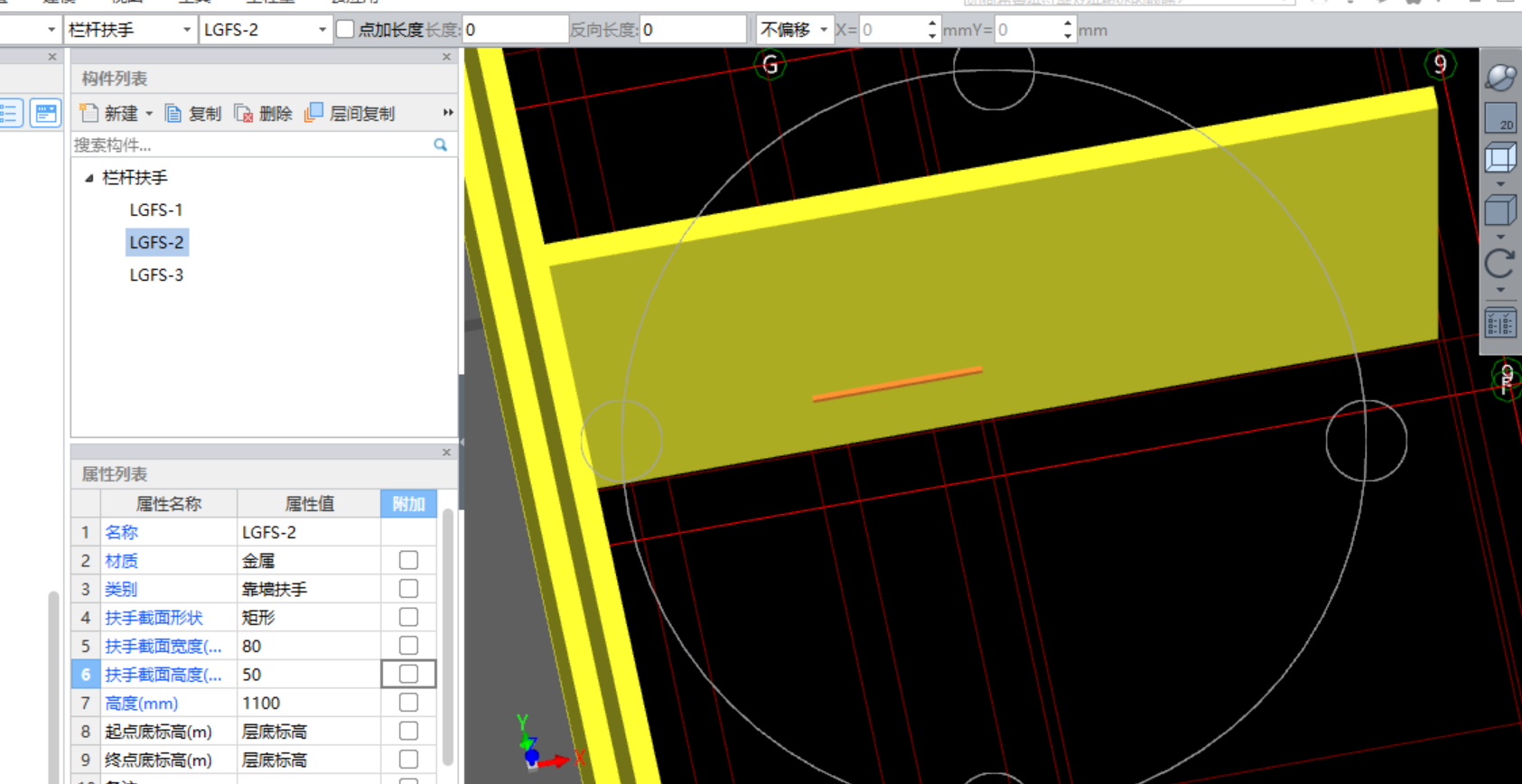This screenshot has height=784, width=1522.
Task: Click axis label 9 in the viewport
Action: coord(1440,64)
